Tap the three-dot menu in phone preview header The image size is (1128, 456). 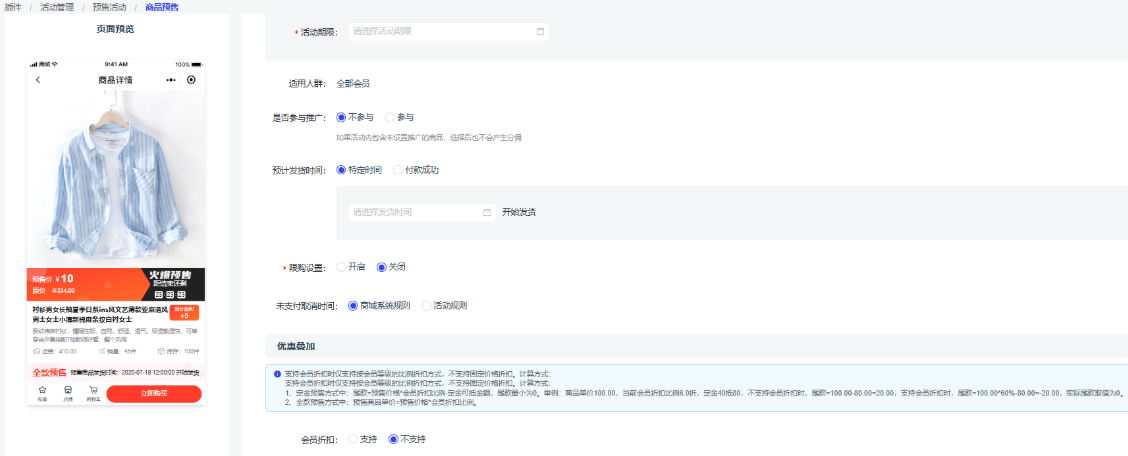coord(171,80)
